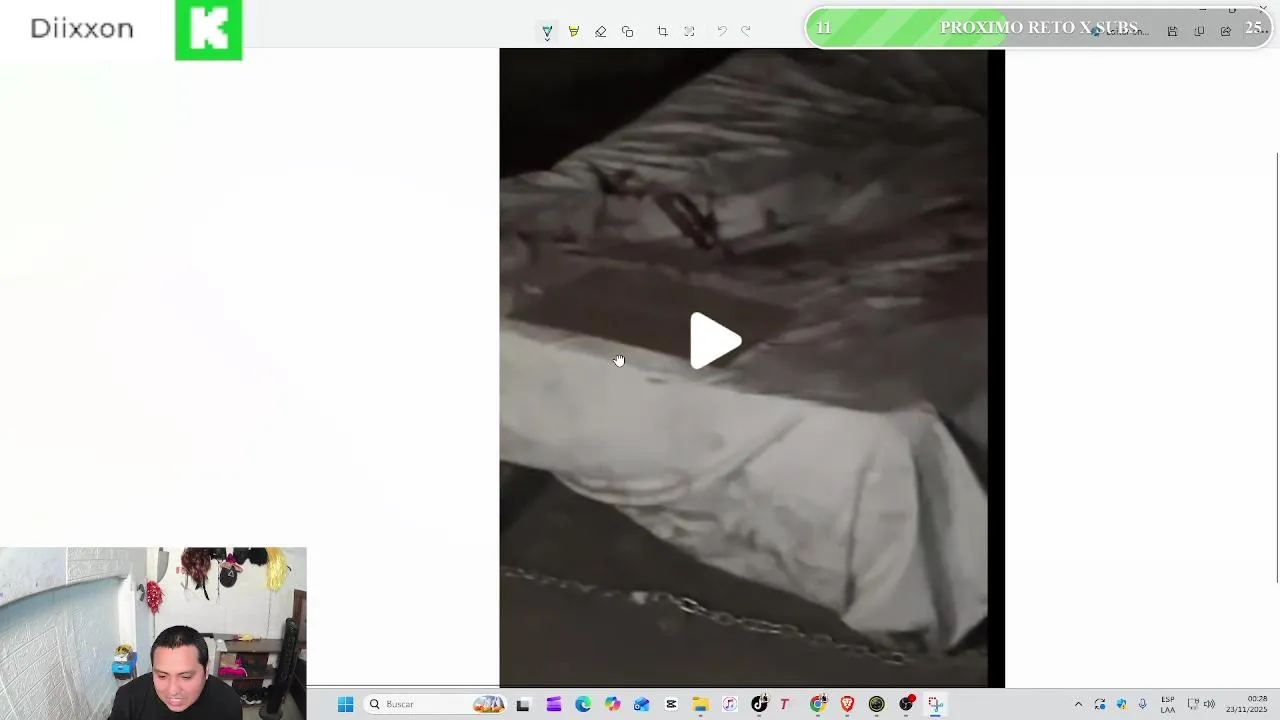The width and height of the screenshot is (1280, 720).
Task: Share the capture
Action: click(1226, 31)
